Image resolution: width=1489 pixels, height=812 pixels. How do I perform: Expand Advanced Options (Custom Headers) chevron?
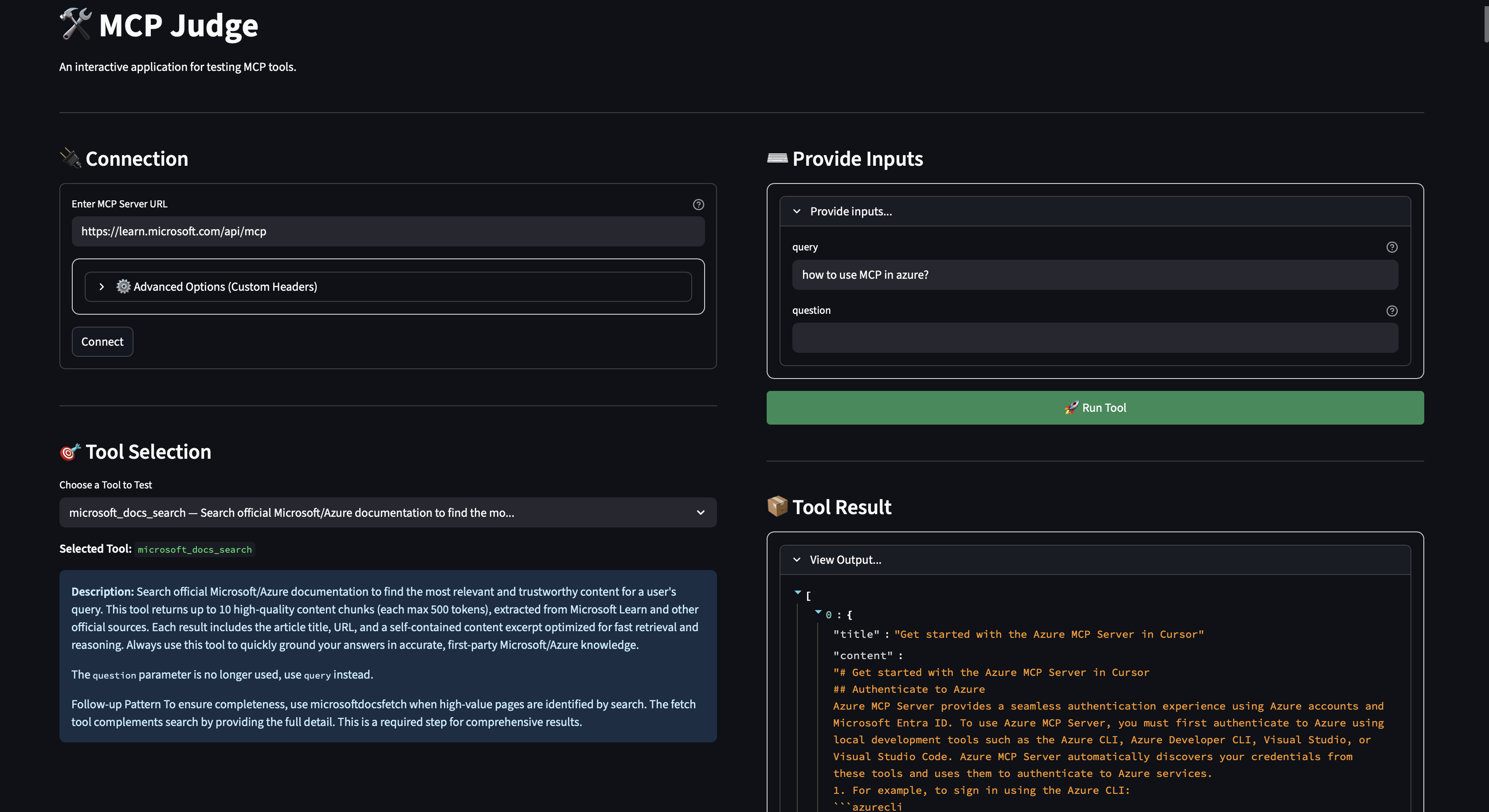pos(102,287)
